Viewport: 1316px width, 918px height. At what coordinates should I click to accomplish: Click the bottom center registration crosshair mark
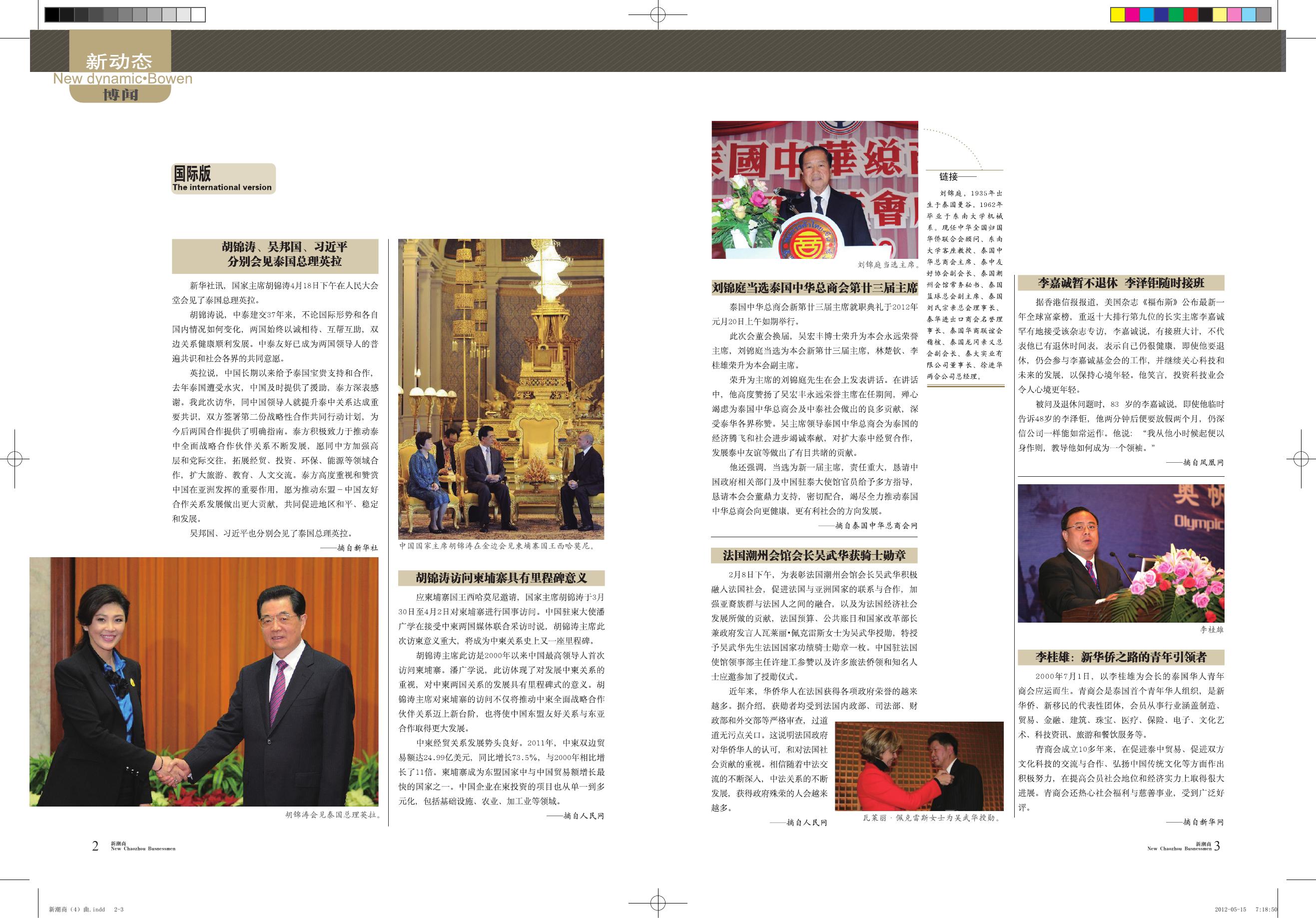pos(658,903)
